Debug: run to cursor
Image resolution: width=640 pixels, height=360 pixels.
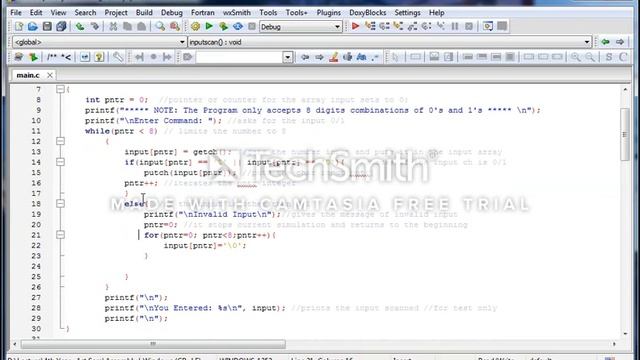tap(370, 27)
